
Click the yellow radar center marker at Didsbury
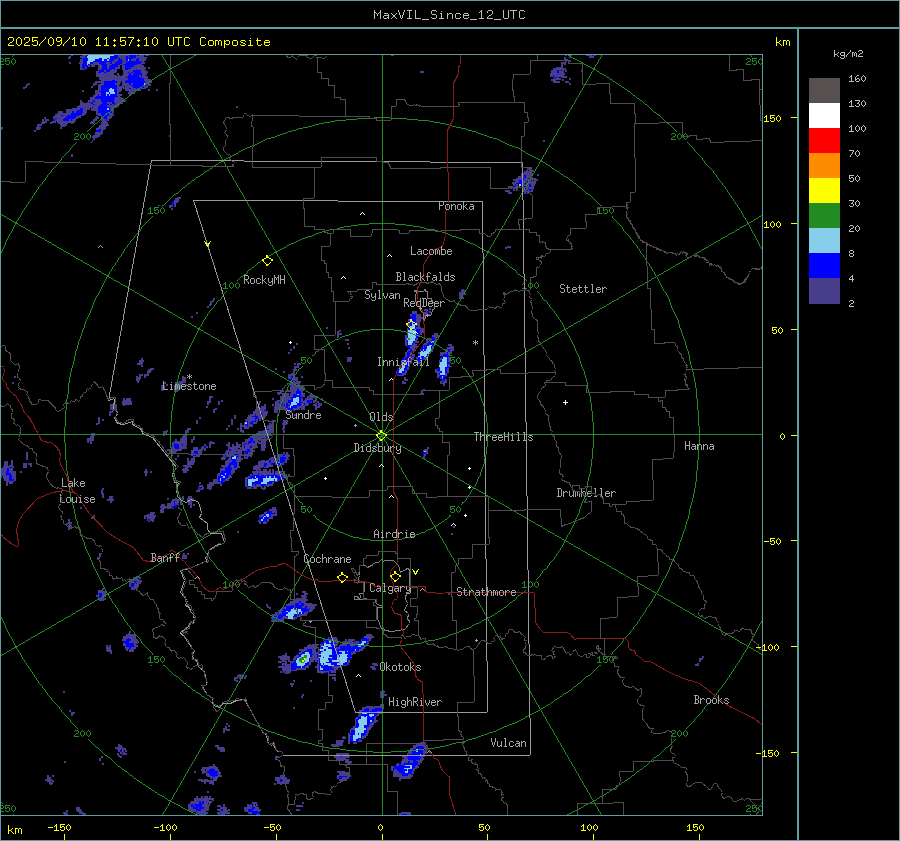[381, 436]
